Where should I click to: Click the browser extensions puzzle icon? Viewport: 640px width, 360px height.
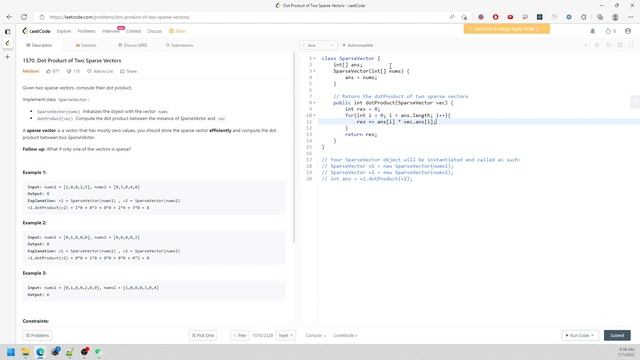tap(584, 17)
